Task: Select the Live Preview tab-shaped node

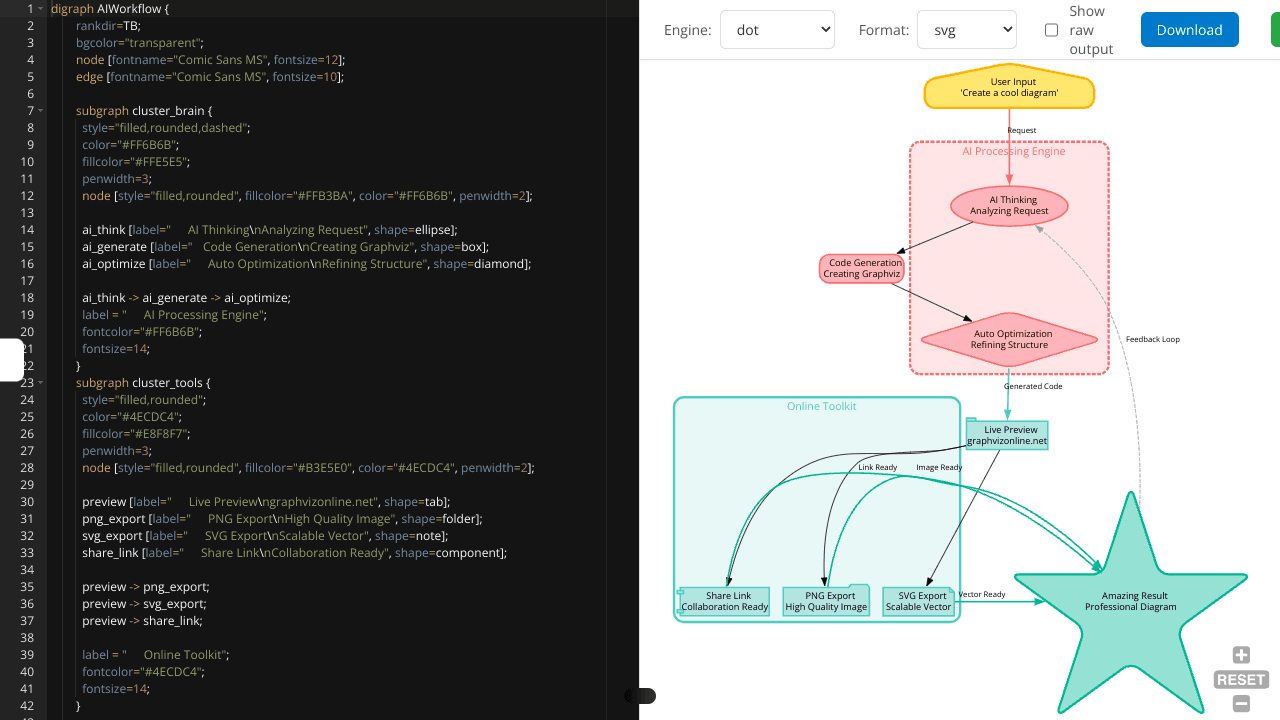Action: click(x=1007, y=434)
